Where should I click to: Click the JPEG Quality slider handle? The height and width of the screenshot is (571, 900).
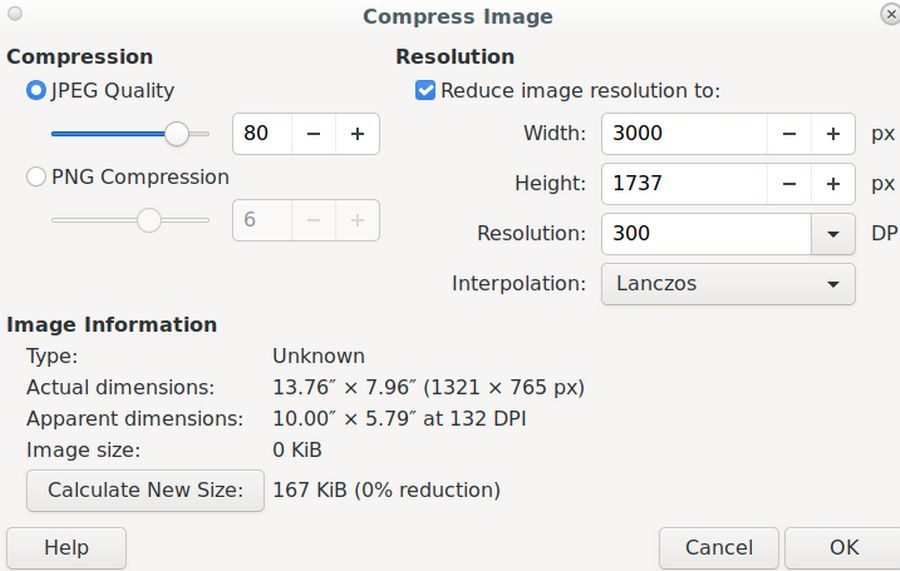pyautogui.click(x=177, y=133)
